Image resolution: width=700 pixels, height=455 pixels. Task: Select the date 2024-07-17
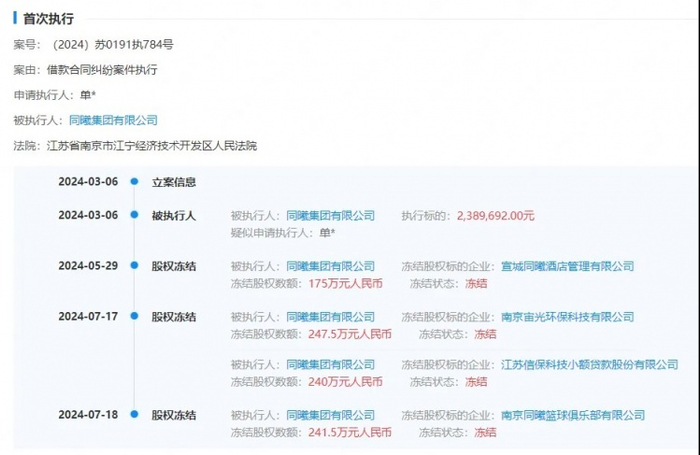point(88,317)
